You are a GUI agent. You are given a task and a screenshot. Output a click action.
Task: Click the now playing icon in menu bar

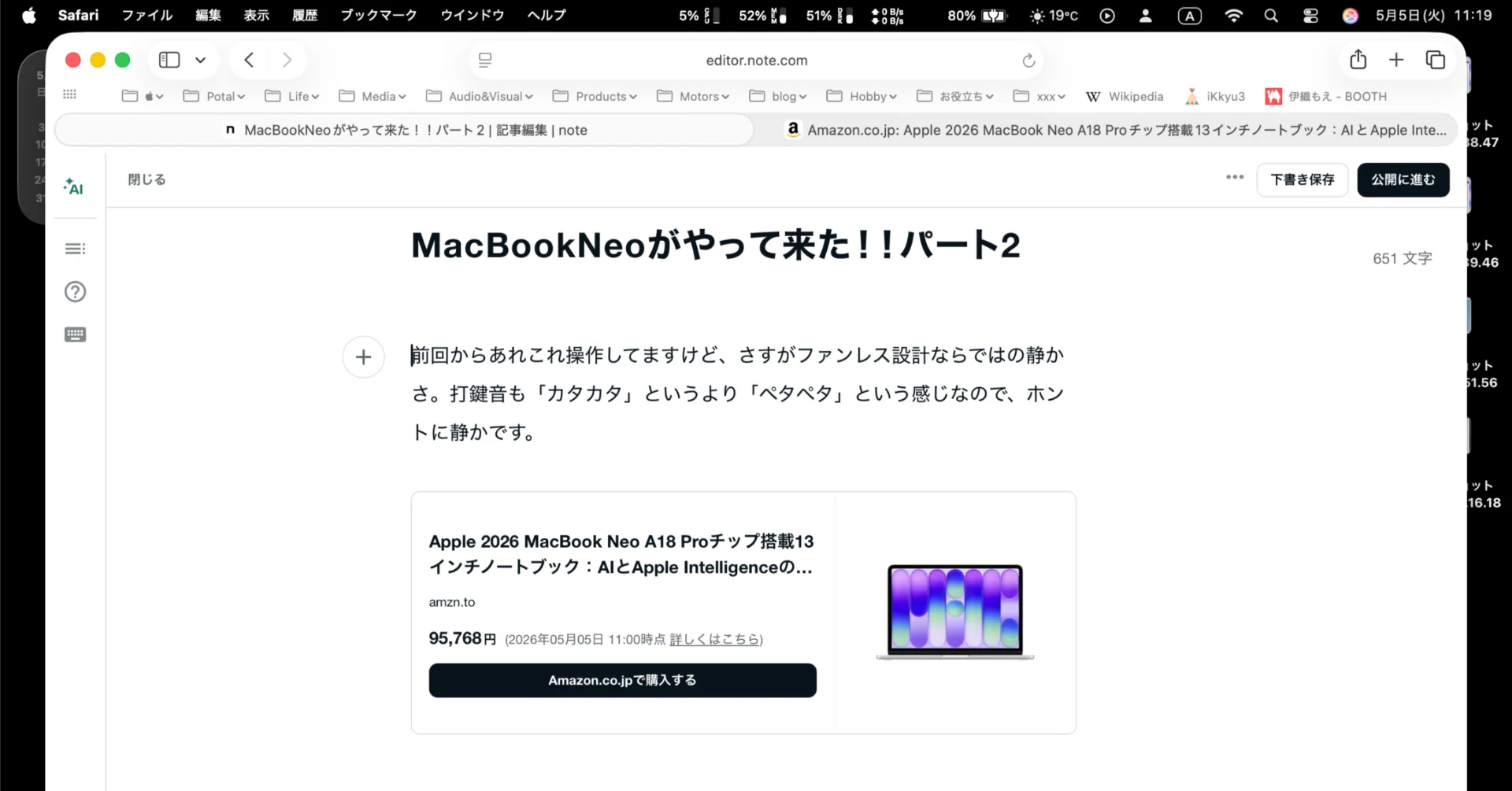point(1107,15)
